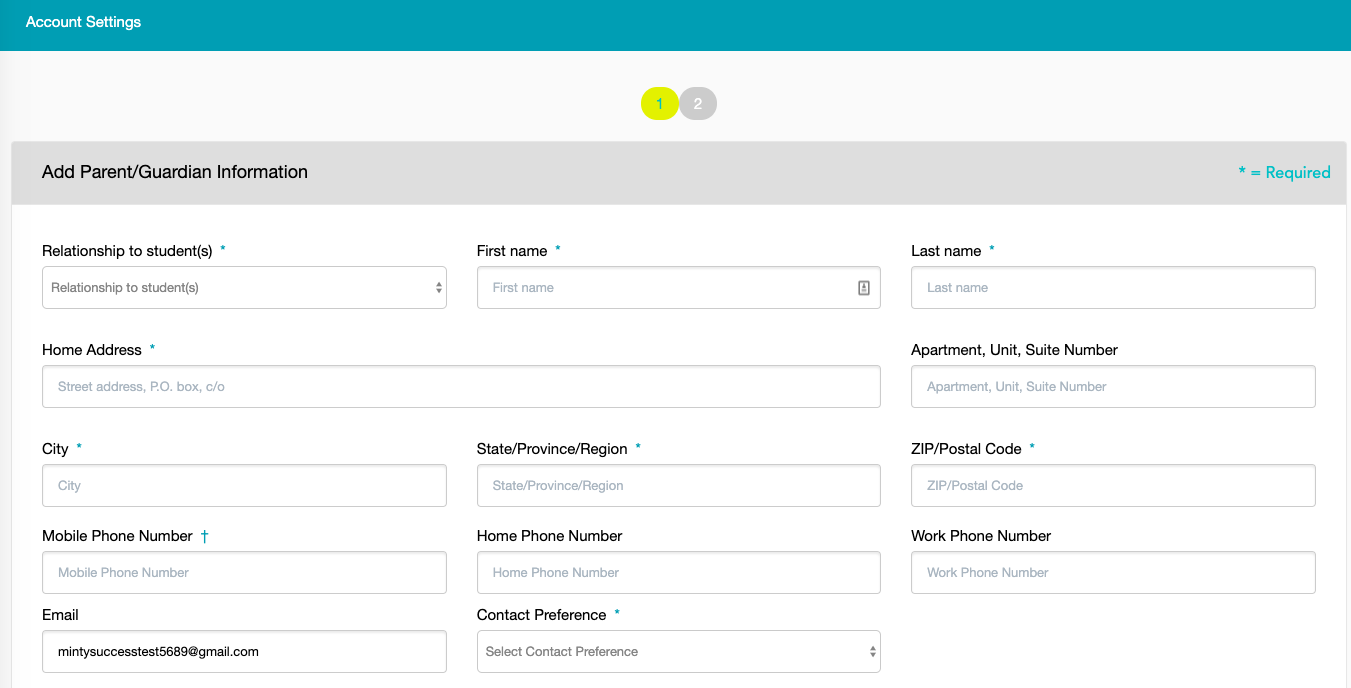Click the "Home Phone Number" field label
This screenshot has height=688, width=1351.
click(x=549, y=536)
